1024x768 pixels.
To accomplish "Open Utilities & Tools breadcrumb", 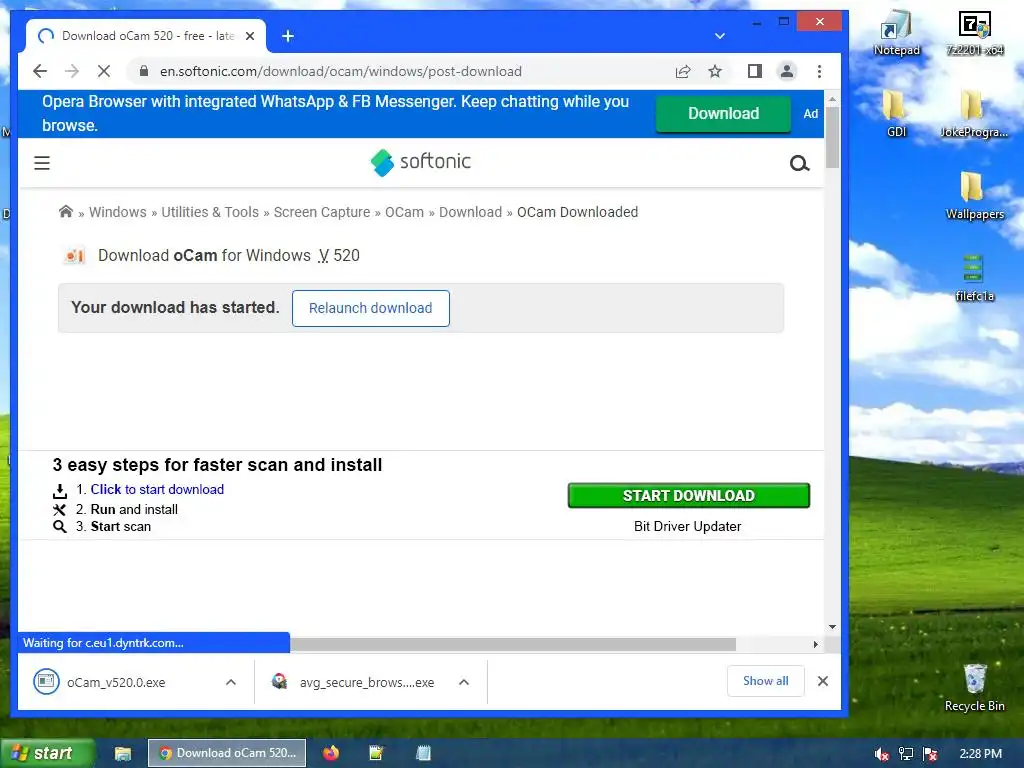I will pyautogui.click(x=210, y=212).
